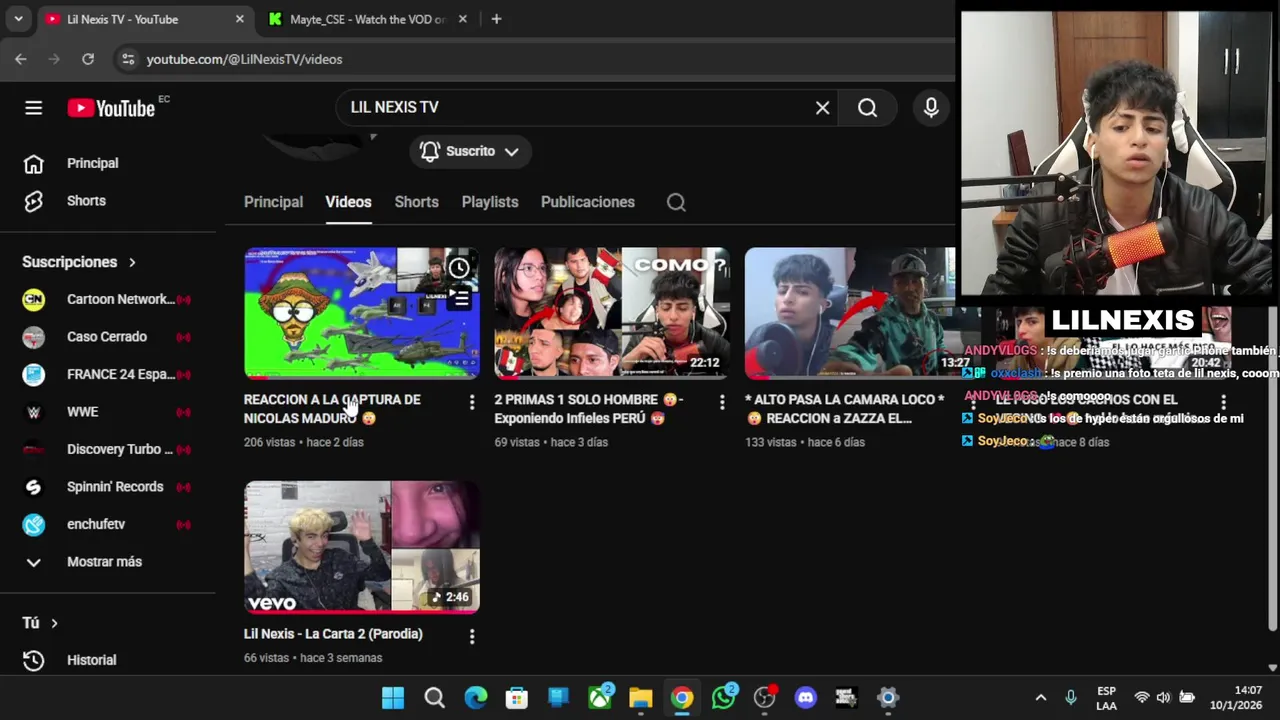
Task: Click the magnifier search button
Action: click(867, 108)
